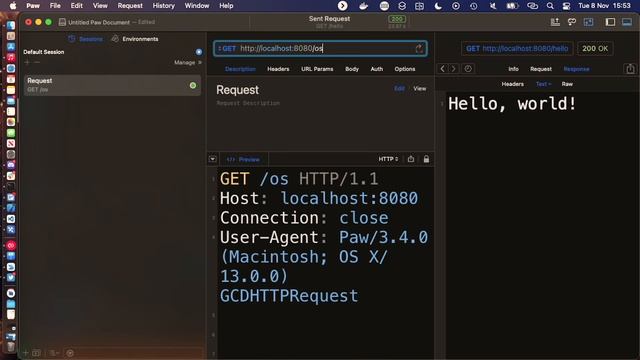Open Spotlight search in menu bar
Viewport: 640px width, 360px height.
coord(550,6)
